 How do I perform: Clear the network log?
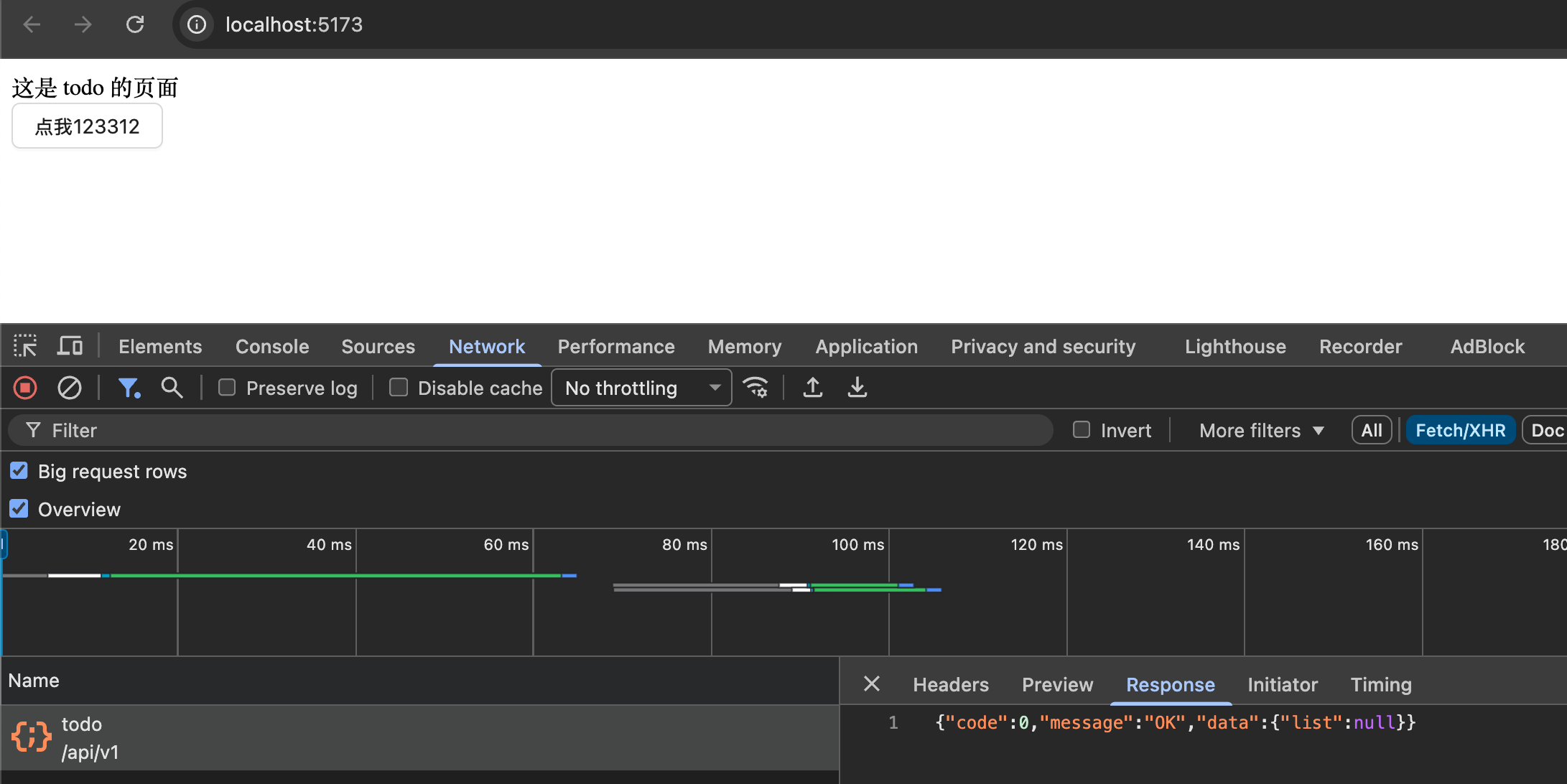click(x=69, y=388)
